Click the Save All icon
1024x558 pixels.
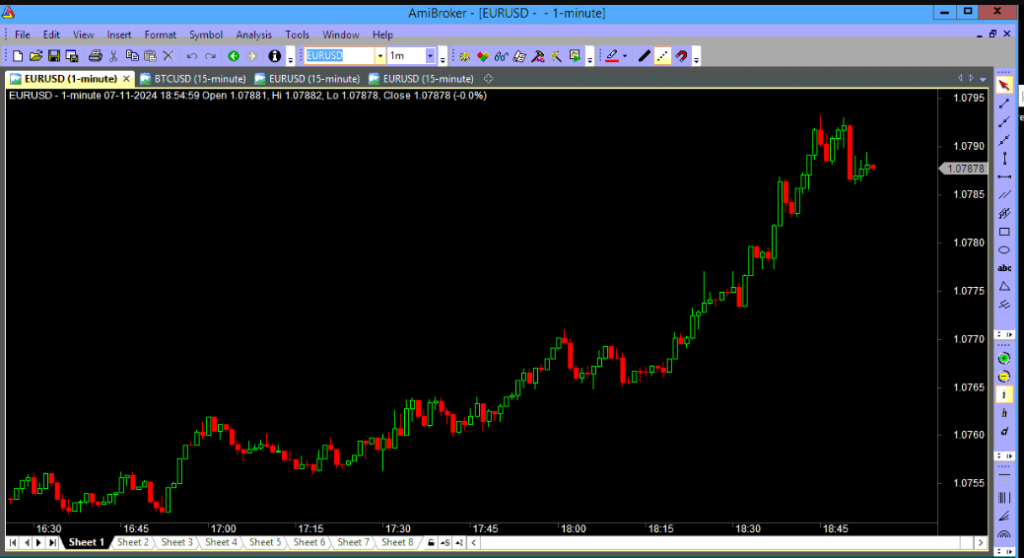(x=72, y=56)
